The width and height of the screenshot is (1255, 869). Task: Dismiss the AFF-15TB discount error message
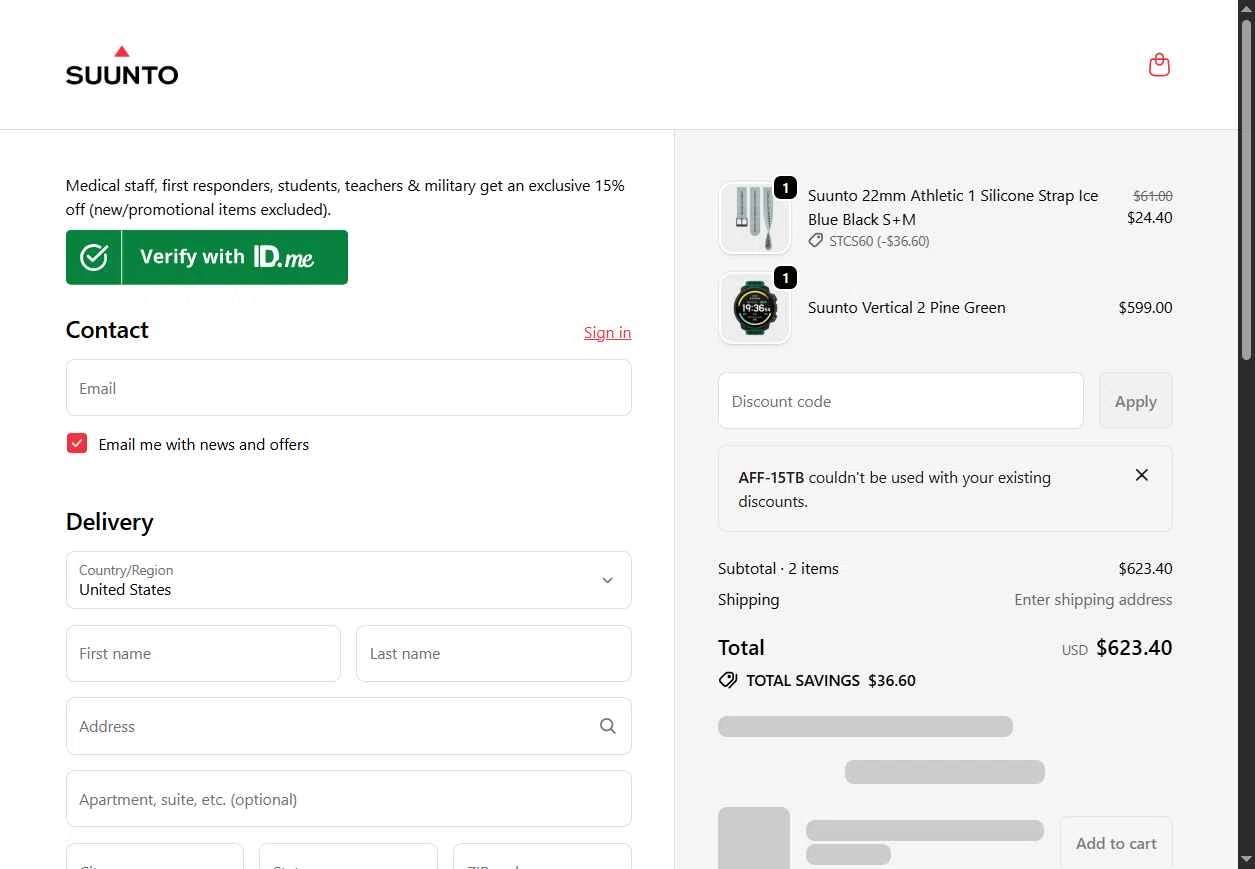(x=1142, y=475)
